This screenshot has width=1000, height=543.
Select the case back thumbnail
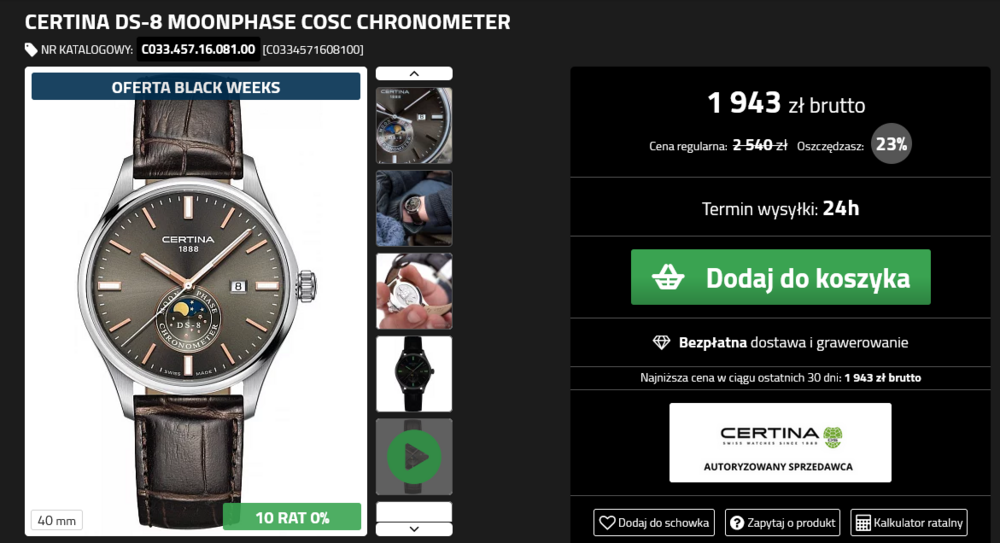click(x=414, y=291)
